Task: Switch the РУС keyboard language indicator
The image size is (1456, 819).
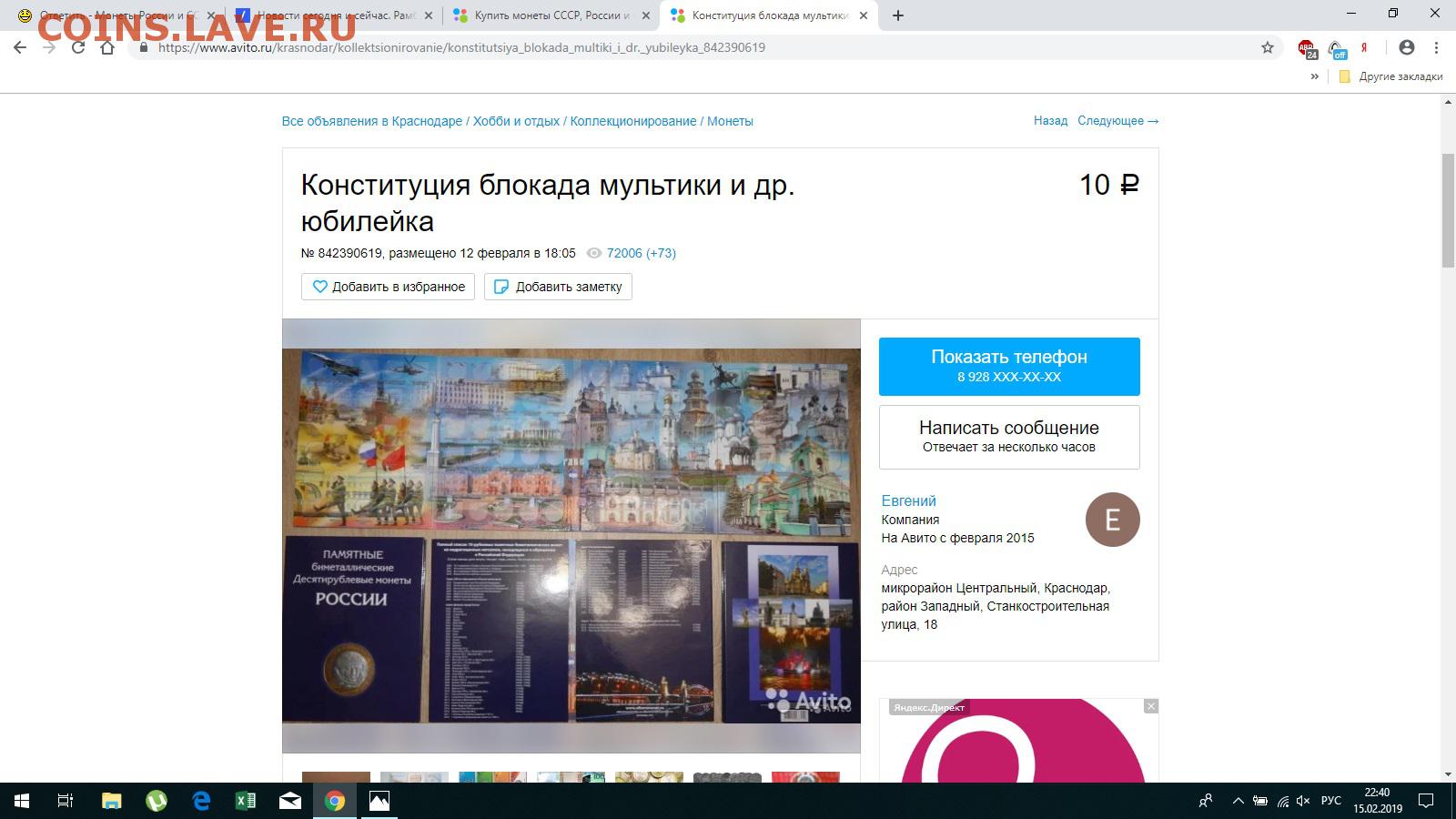Action: tap(1330, 801)
